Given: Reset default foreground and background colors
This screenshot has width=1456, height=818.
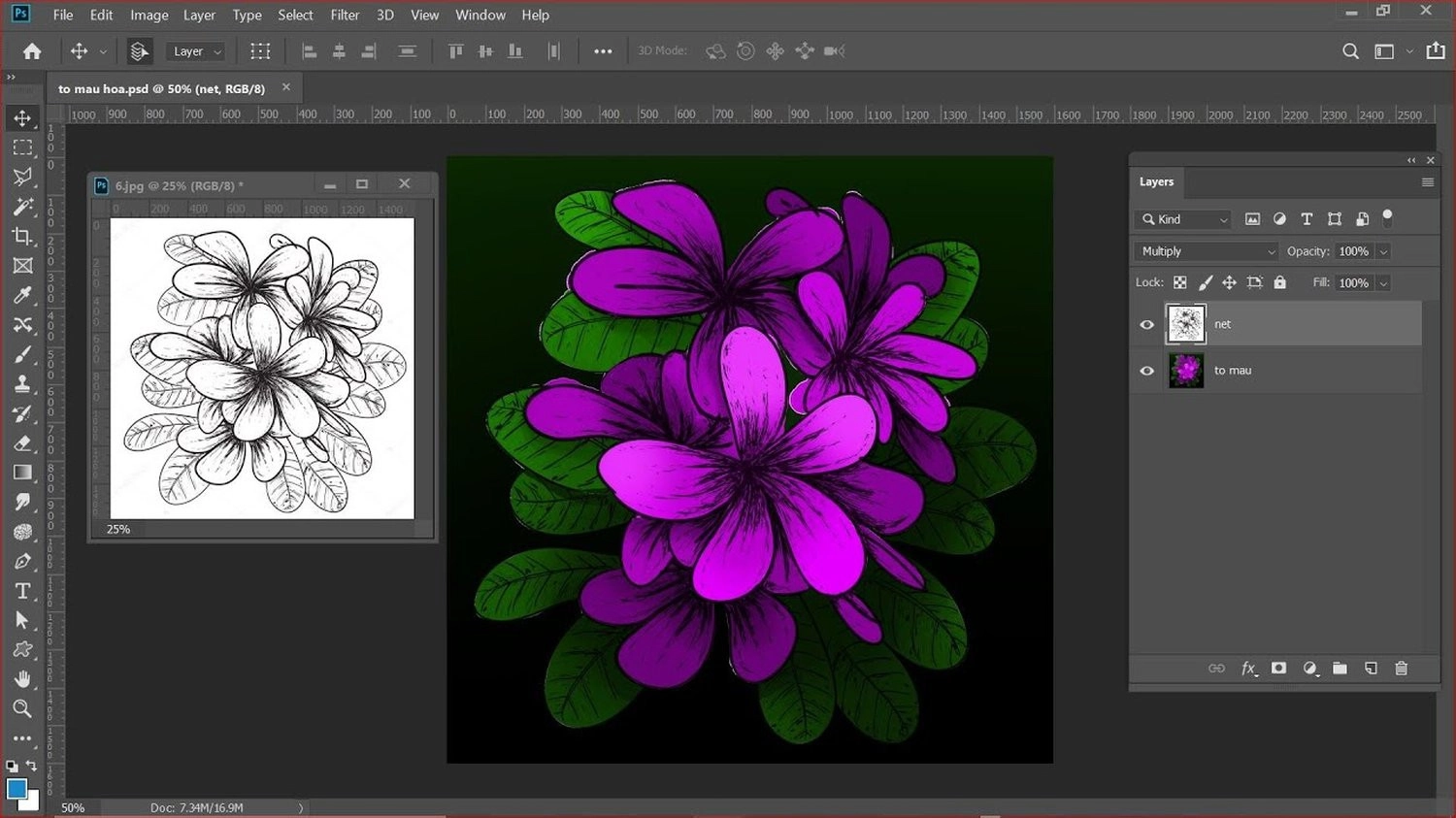Looking at the screenshot, I should click(x=11, y=767).
